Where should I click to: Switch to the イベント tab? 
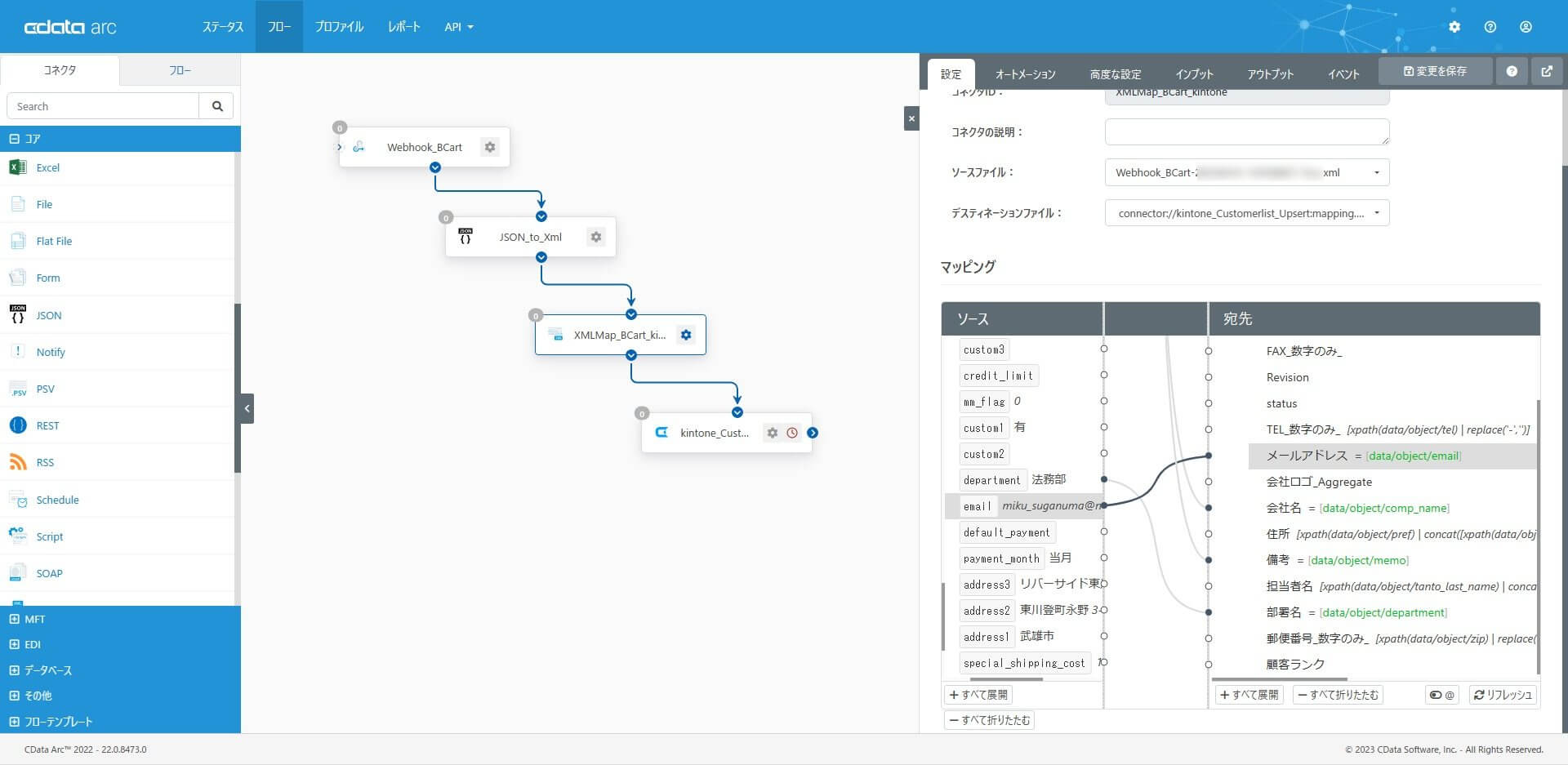coord(1343,74)
